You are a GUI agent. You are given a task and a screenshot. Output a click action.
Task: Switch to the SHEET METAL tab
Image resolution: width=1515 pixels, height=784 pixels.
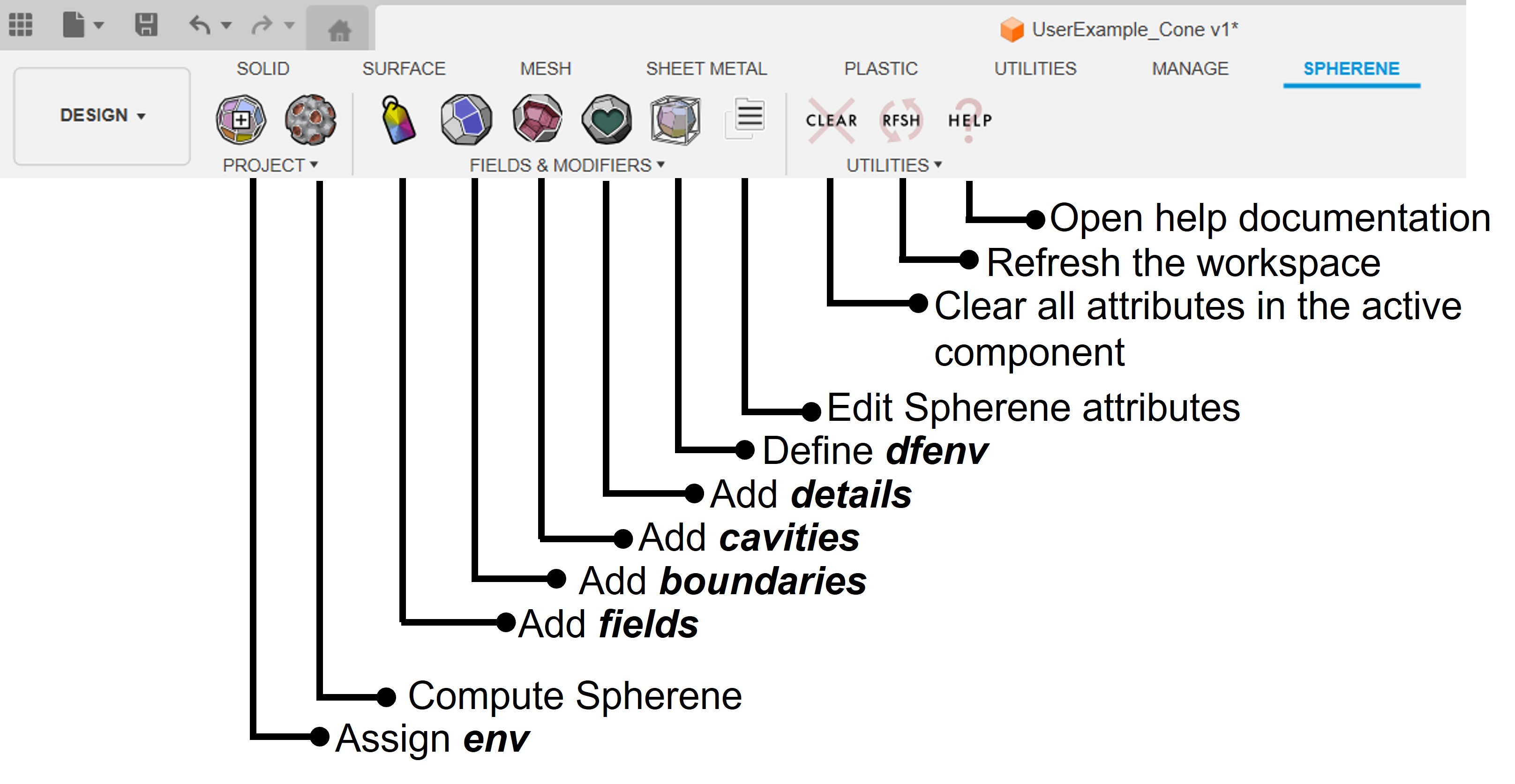(x=706, y=69)
